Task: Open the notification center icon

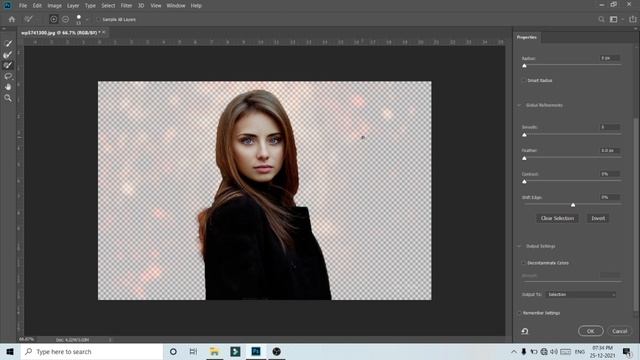Action: point(627,351)
